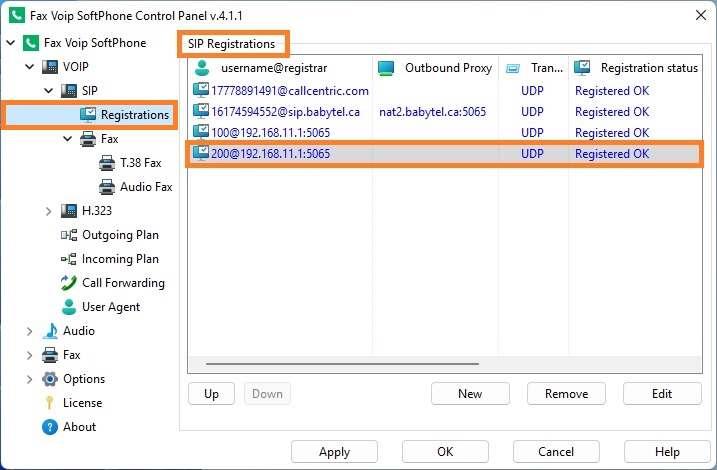Click the green Call Forwarding phone icon
This screenshot has width=717, height=470.
pos(69,283)
